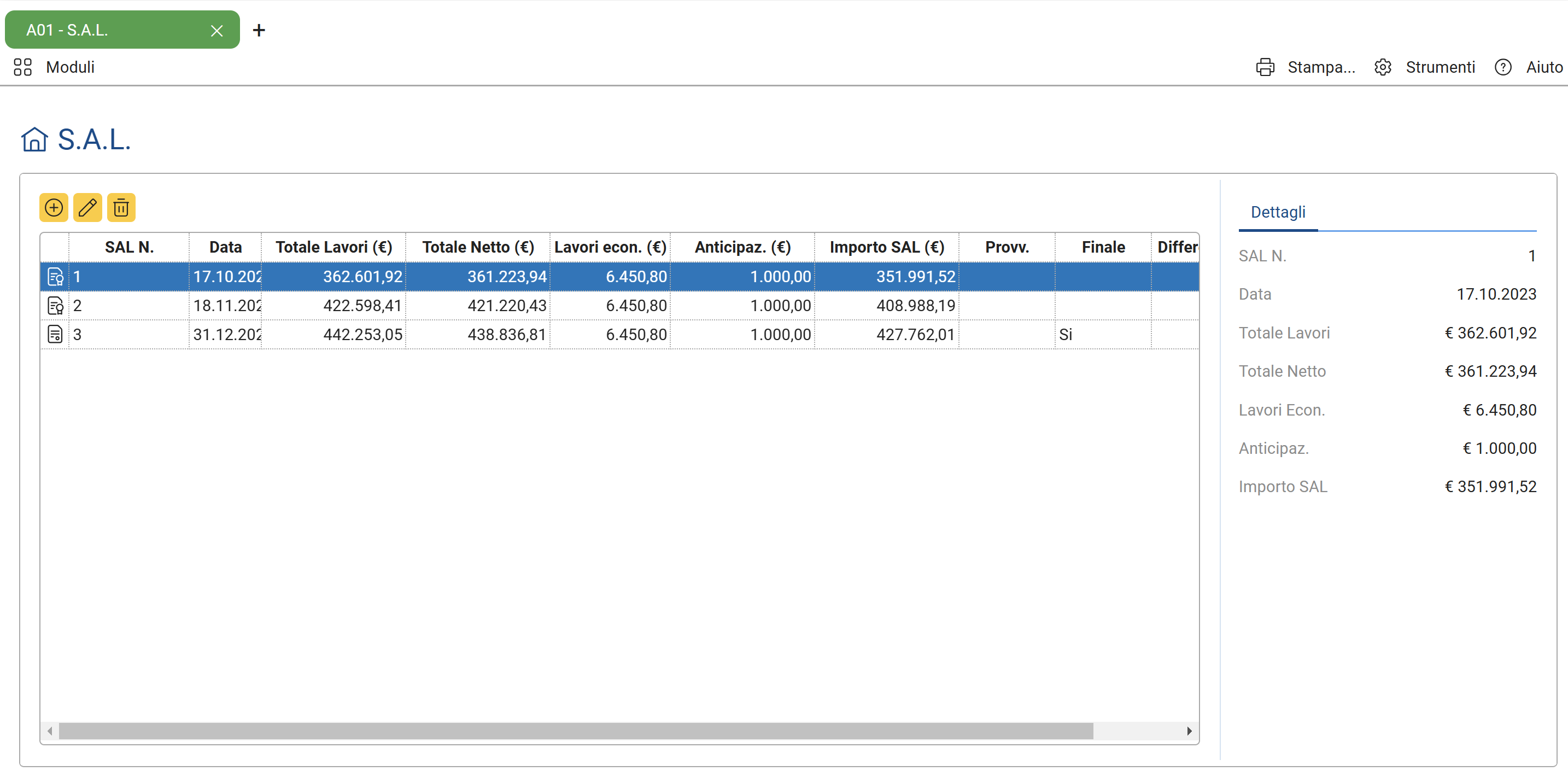The image size is (1568, 771).
Task: Open a new tab with plus button
Action: pyautogui.click(x=259, y=30)
